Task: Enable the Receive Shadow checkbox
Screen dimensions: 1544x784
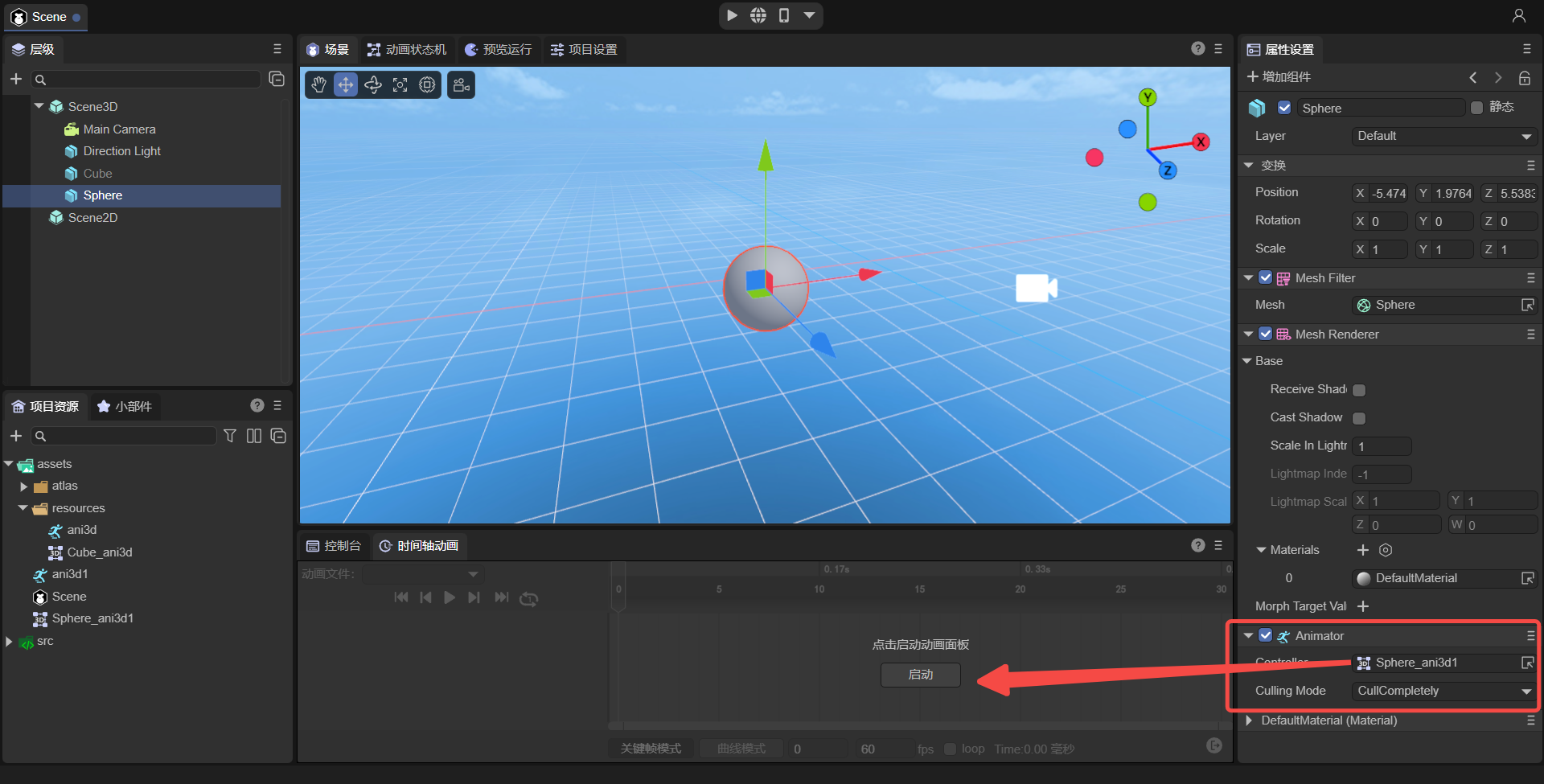Action: point(1359,390)
